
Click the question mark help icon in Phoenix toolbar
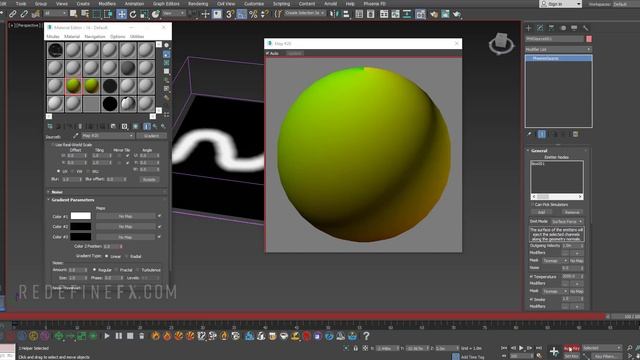pyautogui.click(x=366, y=336)
